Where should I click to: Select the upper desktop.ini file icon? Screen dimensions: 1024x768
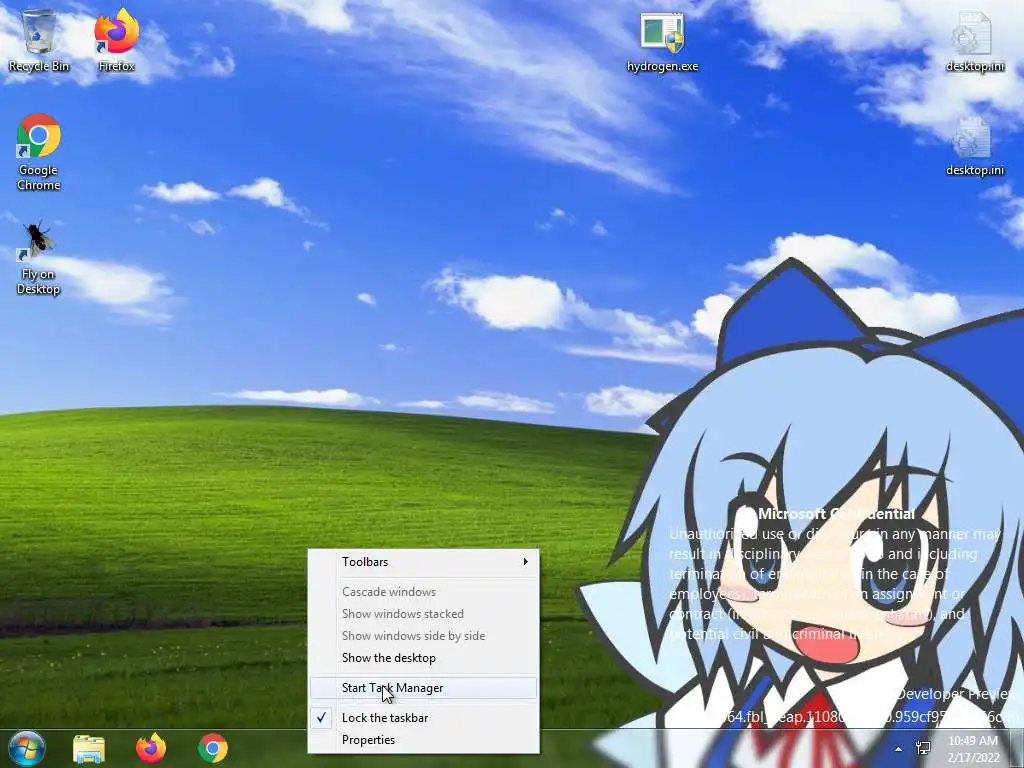click(974, 42)
